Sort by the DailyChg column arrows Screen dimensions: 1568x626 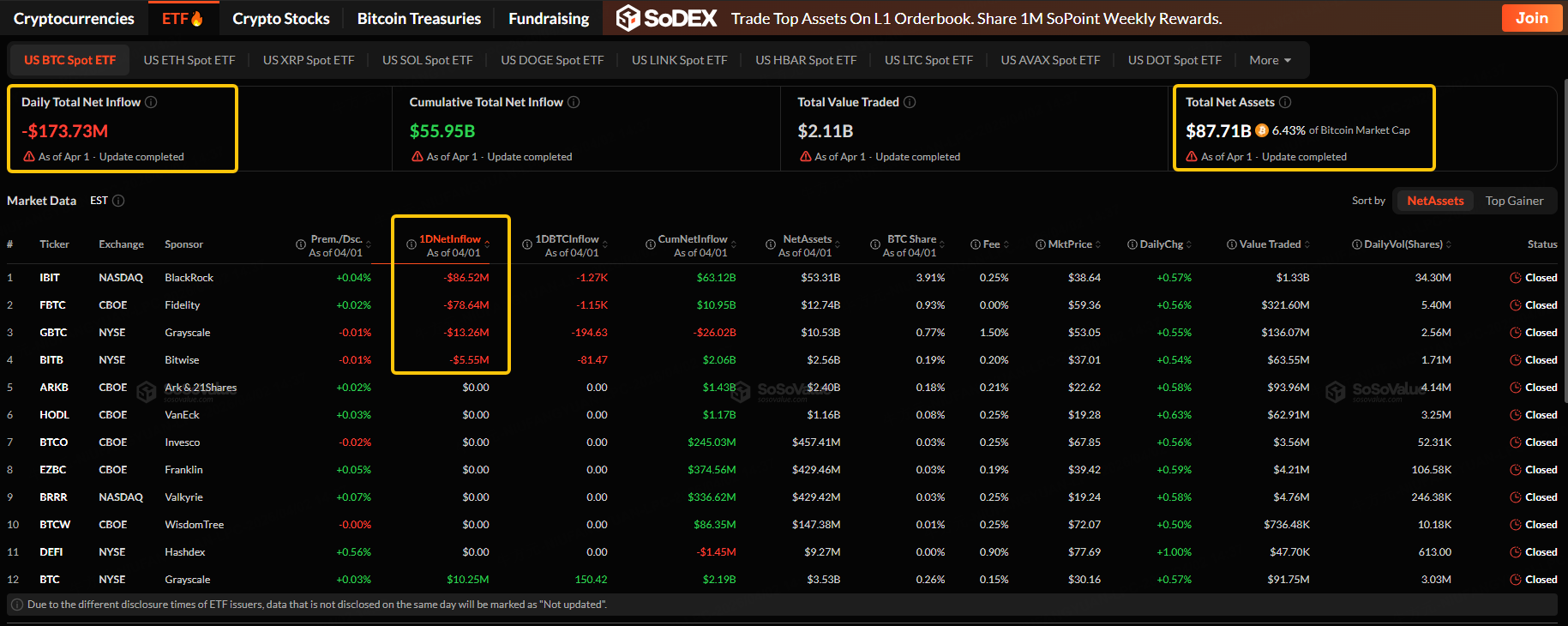tap(1189, 244)
